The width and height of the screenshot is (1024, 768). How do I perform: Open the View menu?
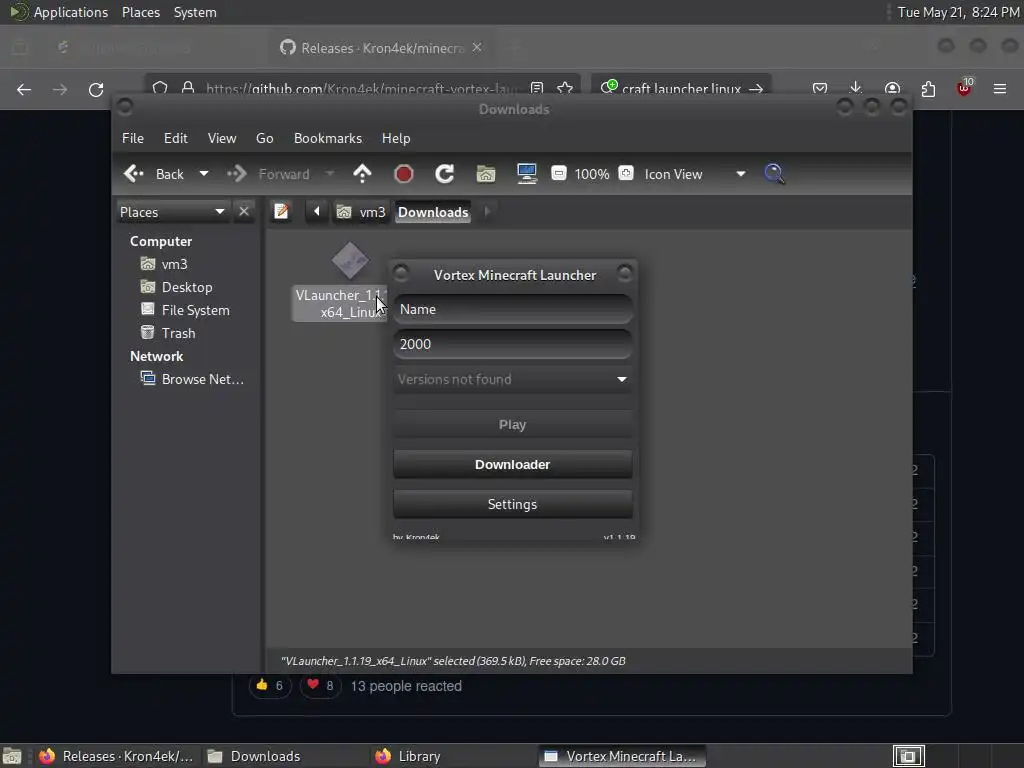[x=222, y=138]
